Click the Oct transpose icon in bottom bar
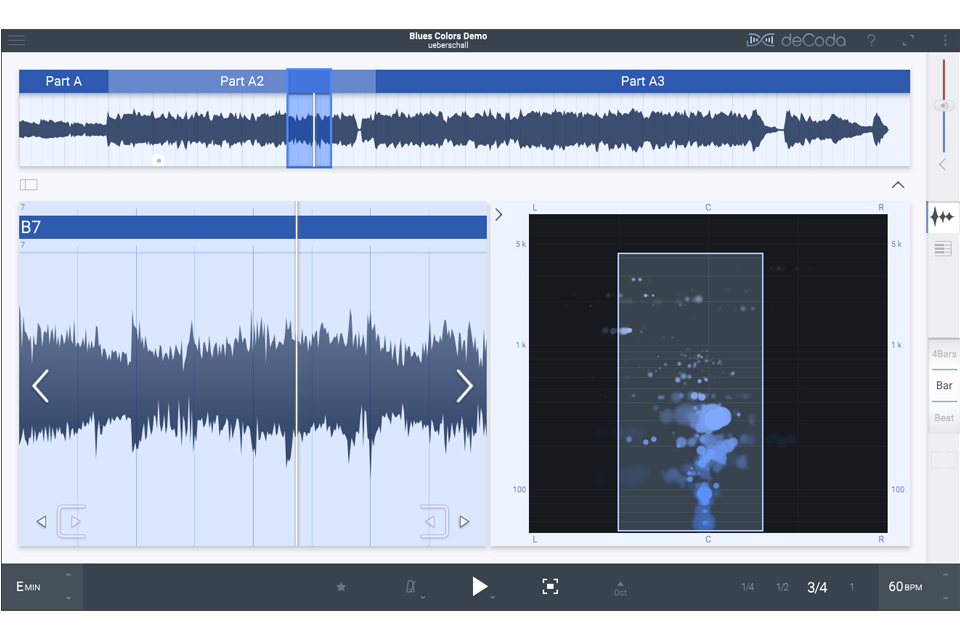960x640 pixels. pyautogui.click(x=621, y=587)
